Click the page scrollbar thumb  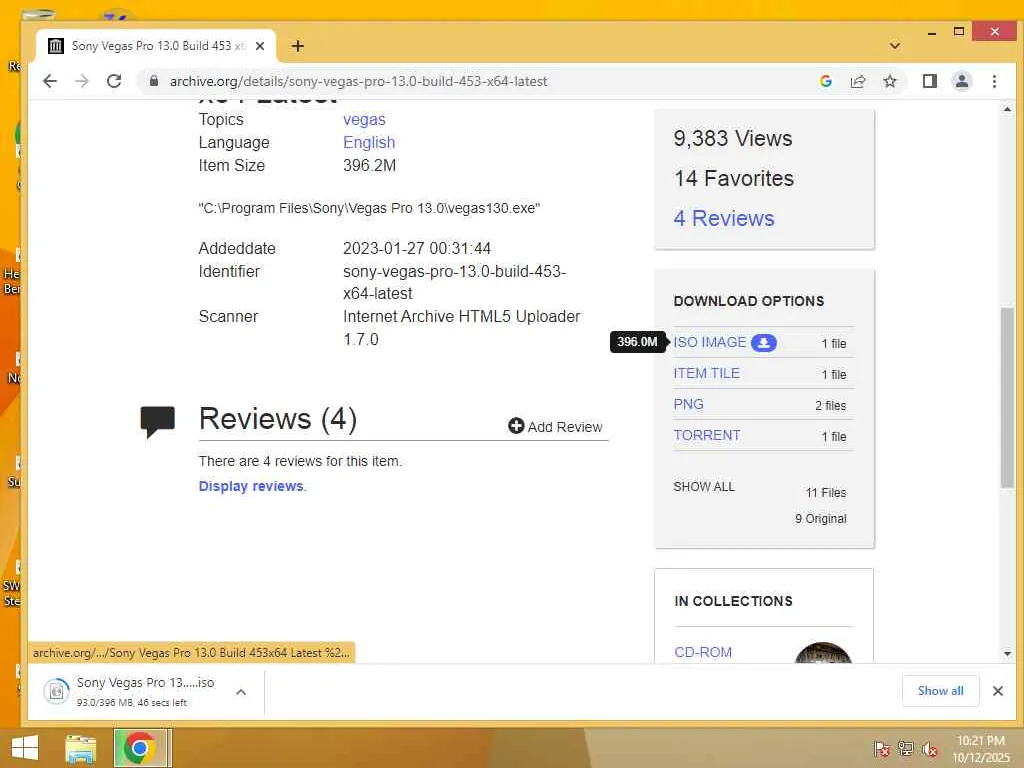coord(1007,398)
